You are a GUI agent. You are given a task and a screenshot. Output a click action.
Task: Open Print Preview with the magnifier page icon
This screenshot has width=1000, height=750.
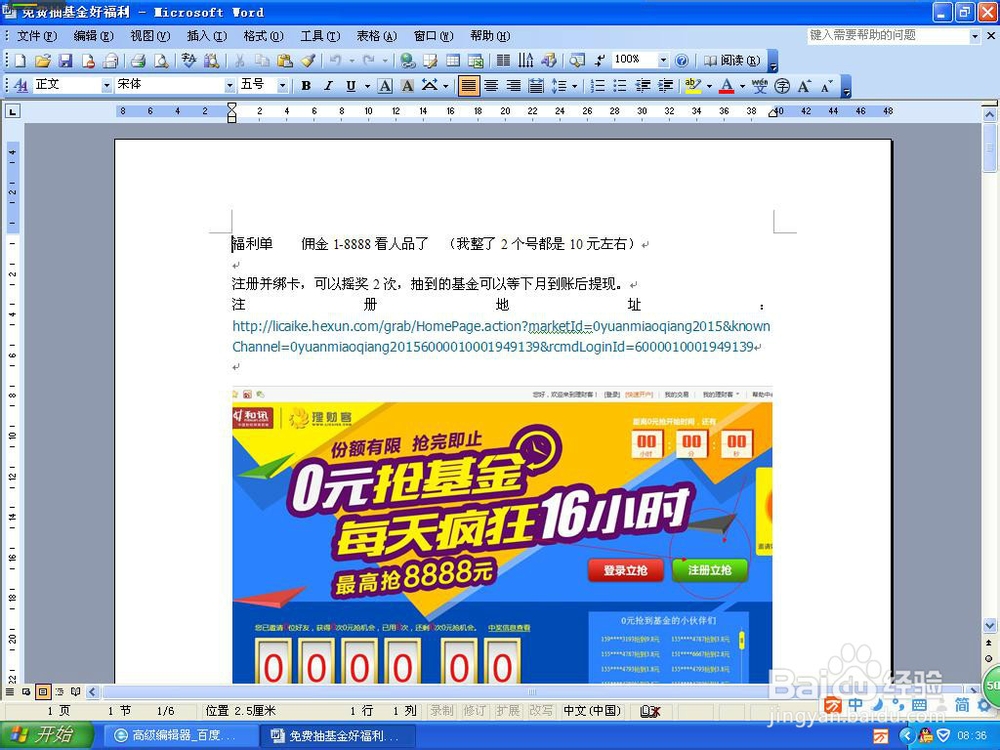(x=161, y=61)
